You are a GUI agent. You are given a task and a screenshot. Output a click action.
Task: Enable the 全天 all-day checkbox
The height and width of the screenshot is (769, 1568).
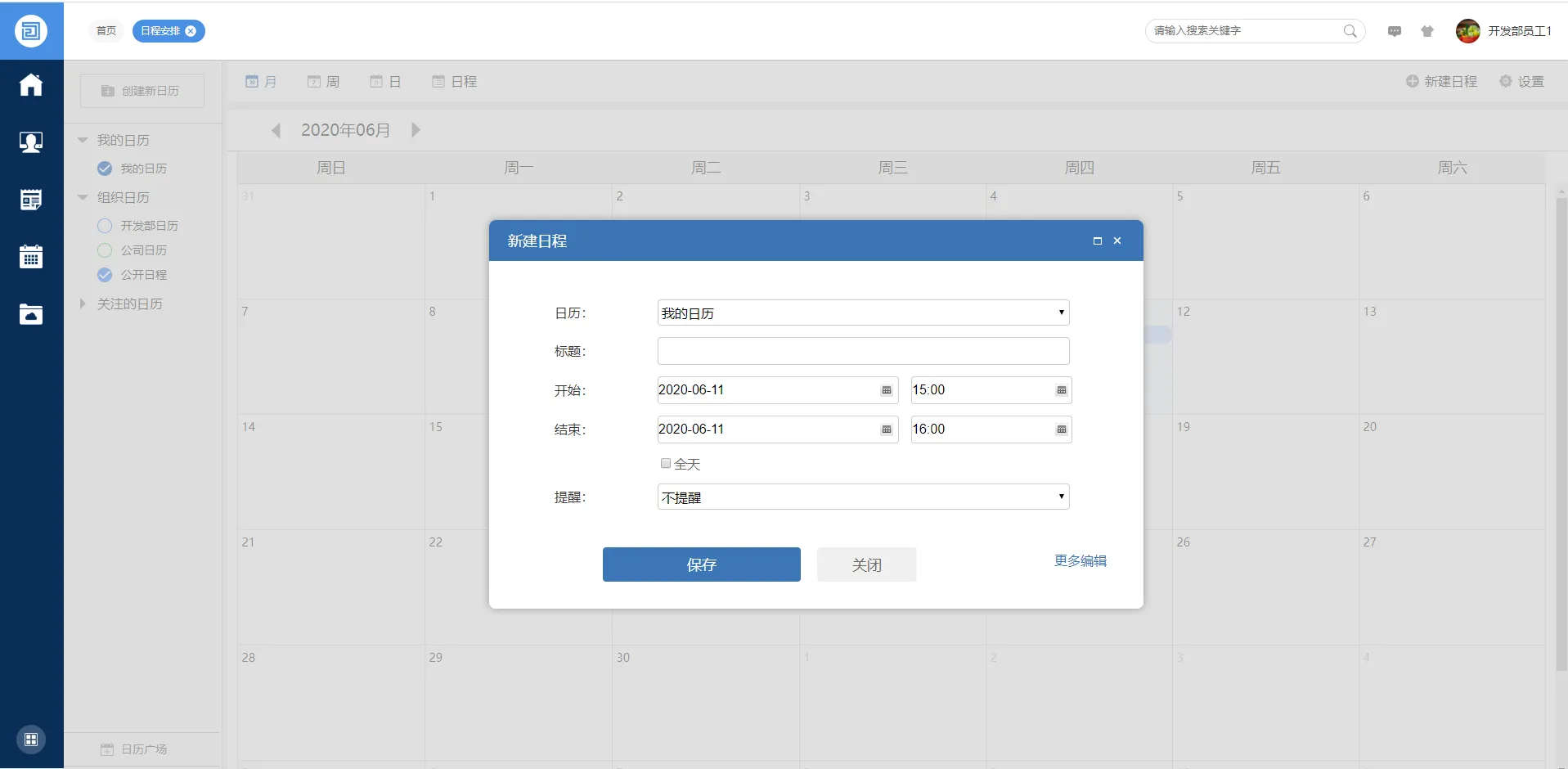click(666, 464)
